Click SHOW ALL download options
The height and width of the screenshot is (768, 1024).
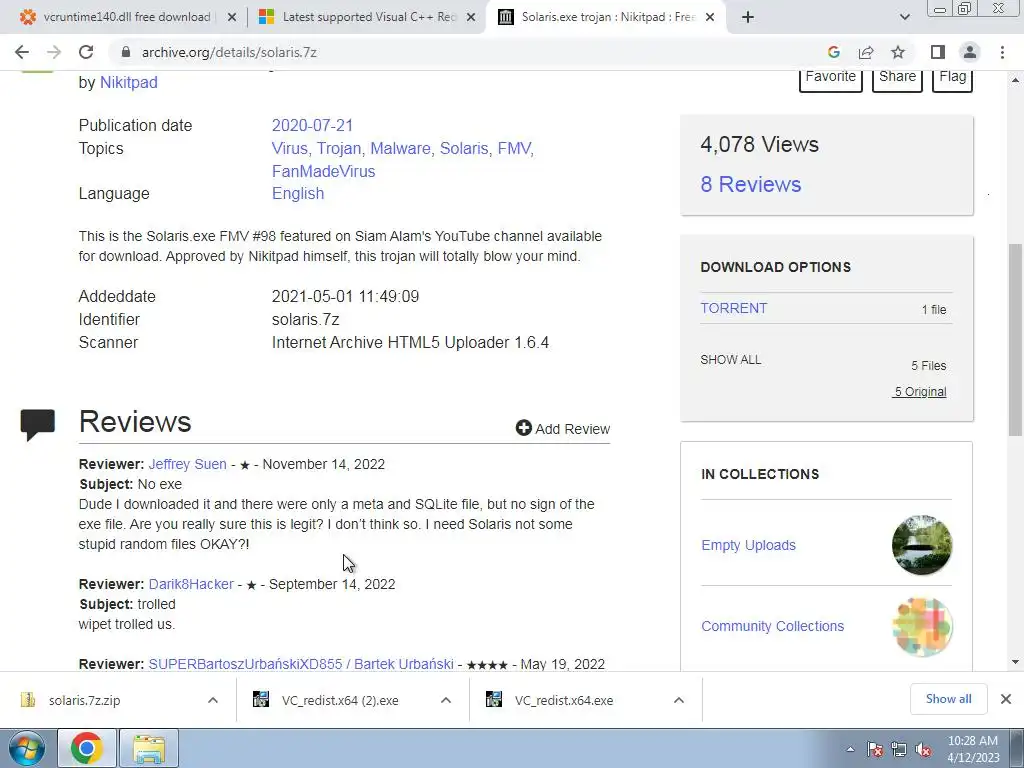point(731,360)
